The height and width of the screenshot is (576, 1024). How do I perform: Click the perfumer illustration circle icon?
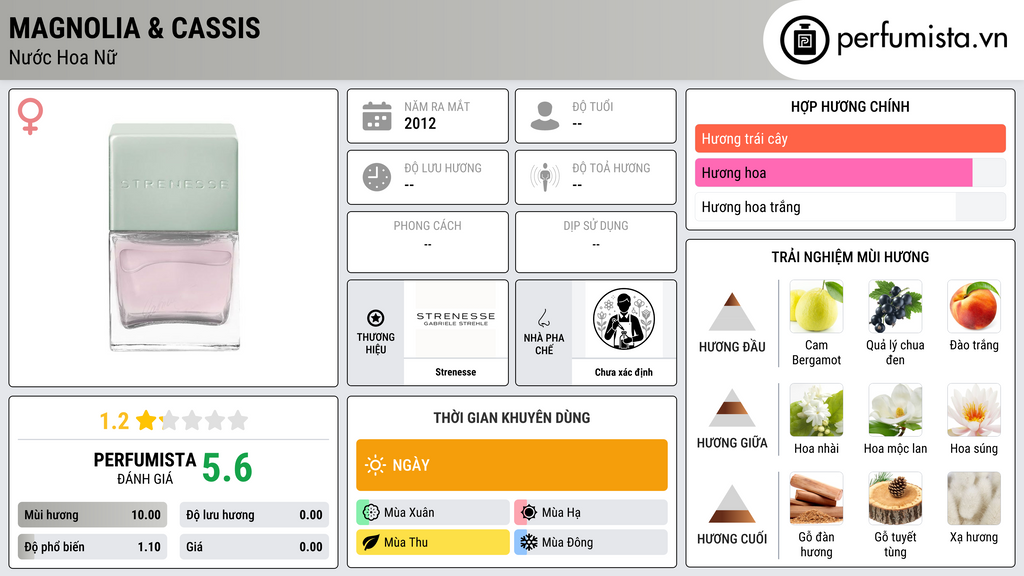click(624, 319)
